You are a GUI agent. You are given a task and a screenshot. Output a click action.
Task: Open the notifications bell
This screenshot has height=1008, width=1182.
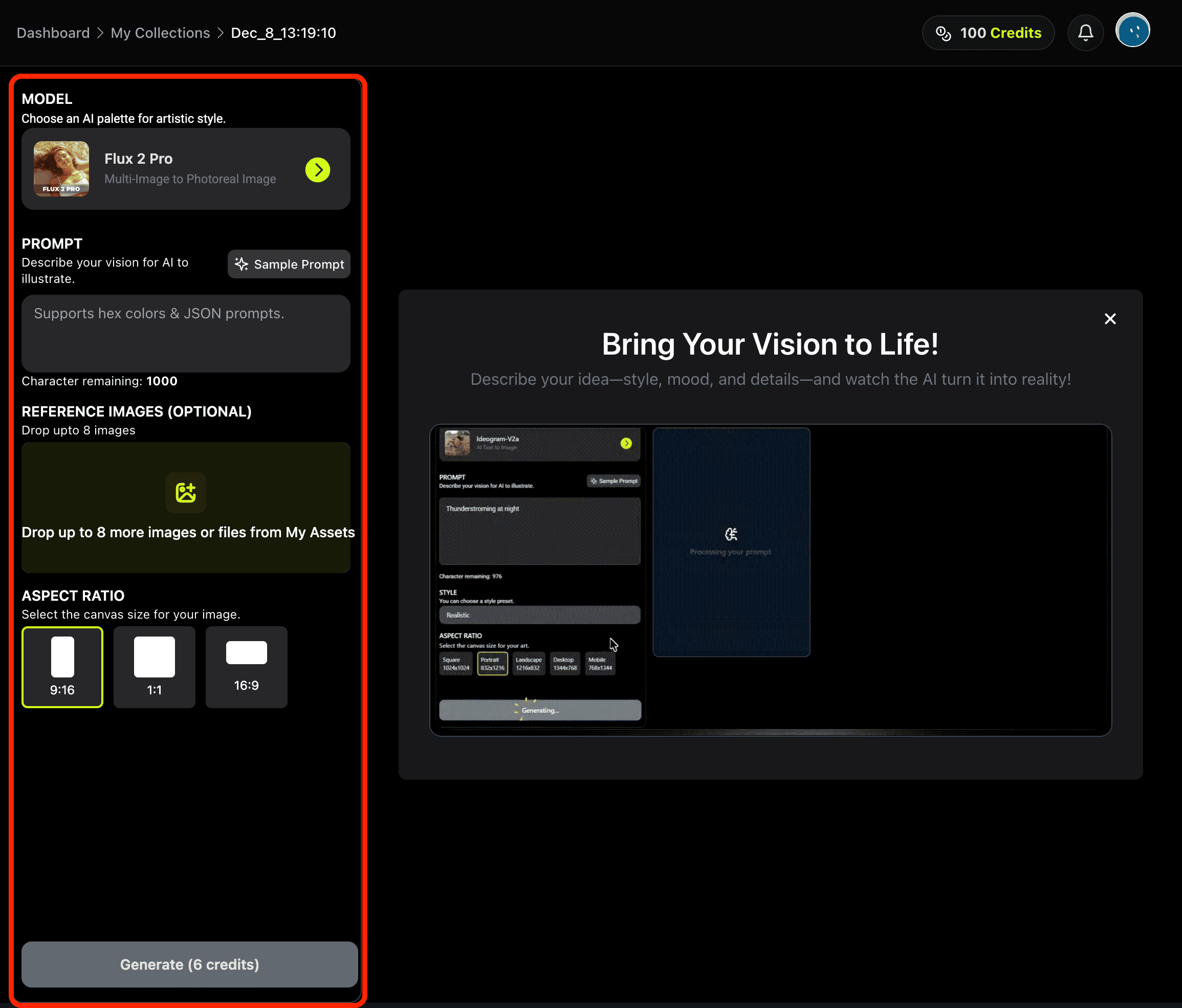pyautogui.click(x=1085, y=33)
